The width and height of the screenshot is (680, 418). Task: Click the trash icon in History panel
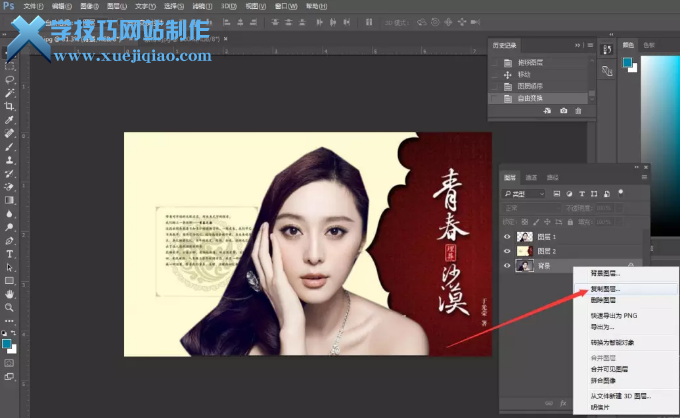point(579,110)
